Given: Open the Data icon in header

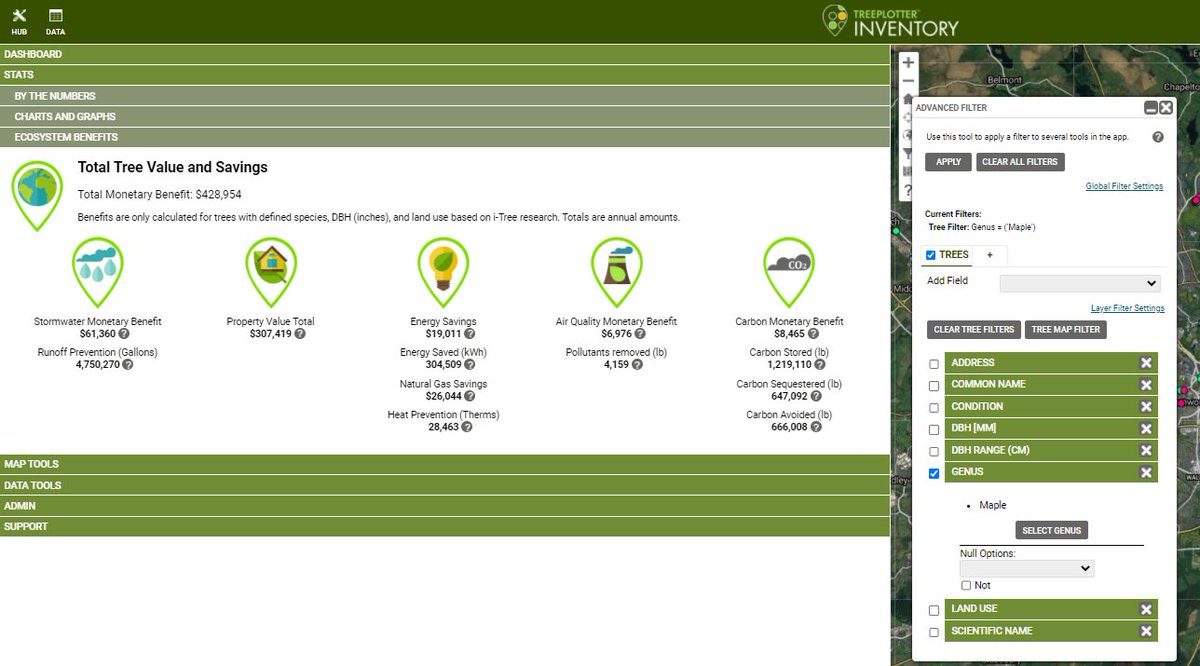Looking at the screenshot, I should pyautogui.click(x=55, y=16).
